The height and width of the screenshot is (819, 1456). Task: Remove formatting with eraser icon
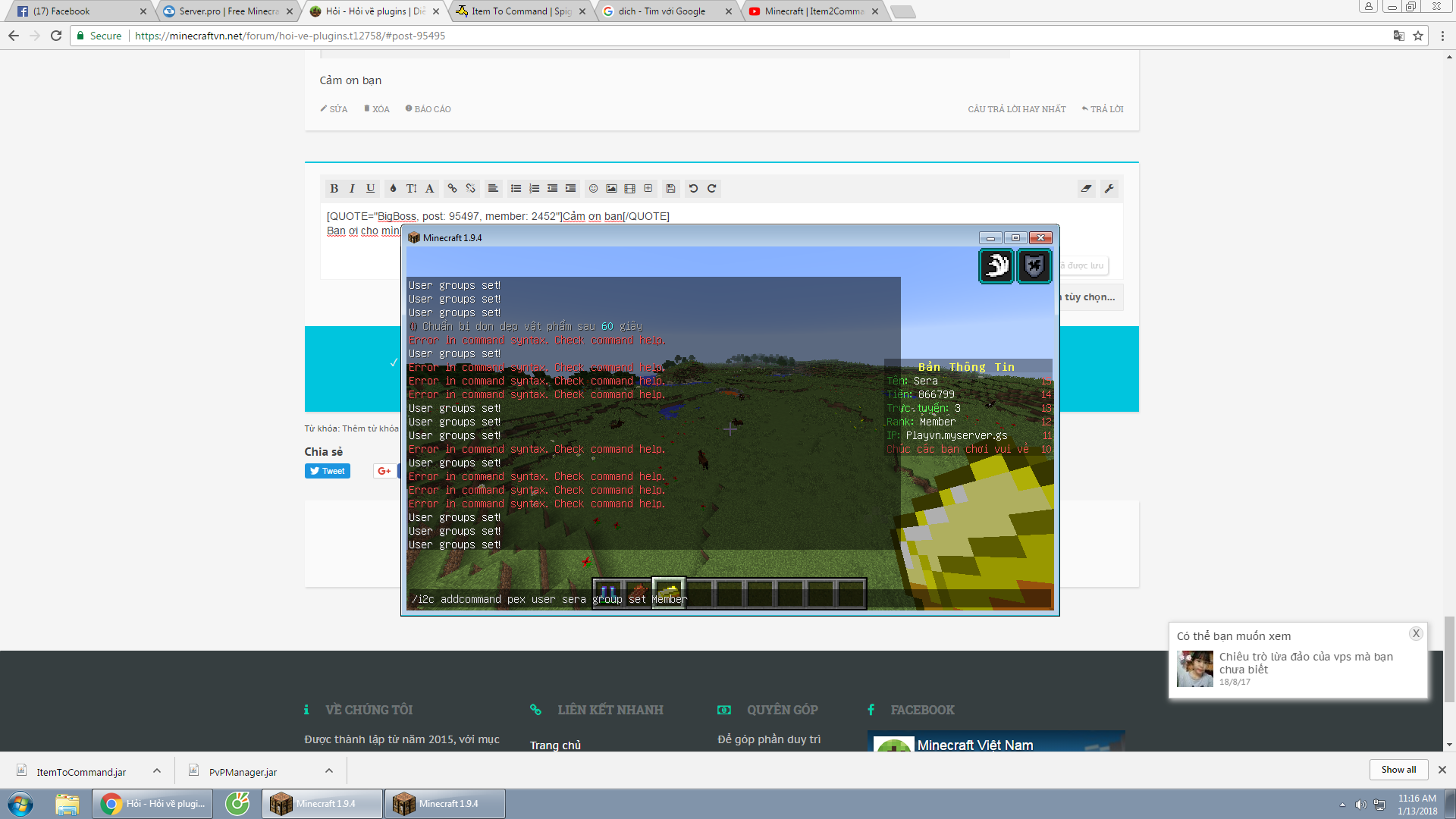(x=1087, y=189)
